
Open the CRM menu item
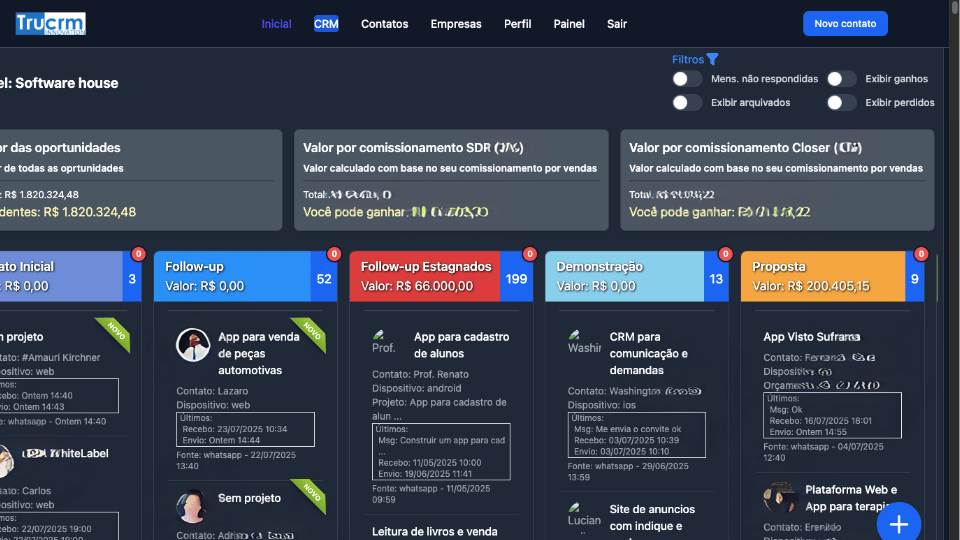[326, 24]
